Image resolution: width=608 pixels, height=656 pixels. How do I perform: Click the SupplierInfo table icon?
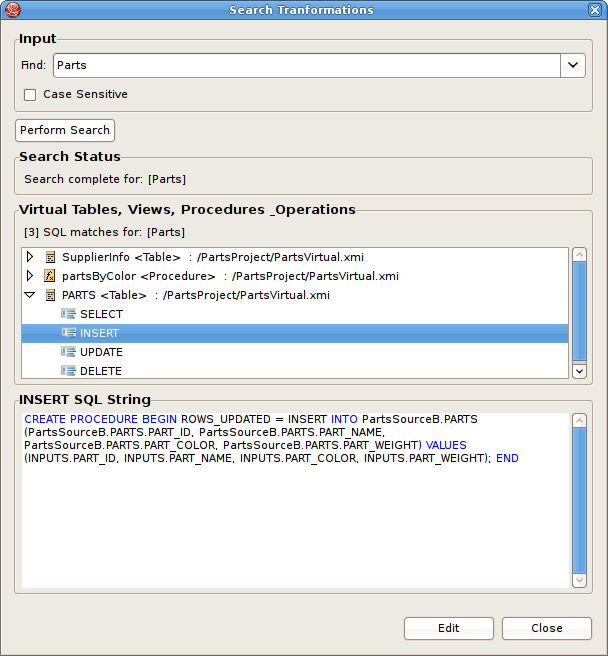[50, 257]
